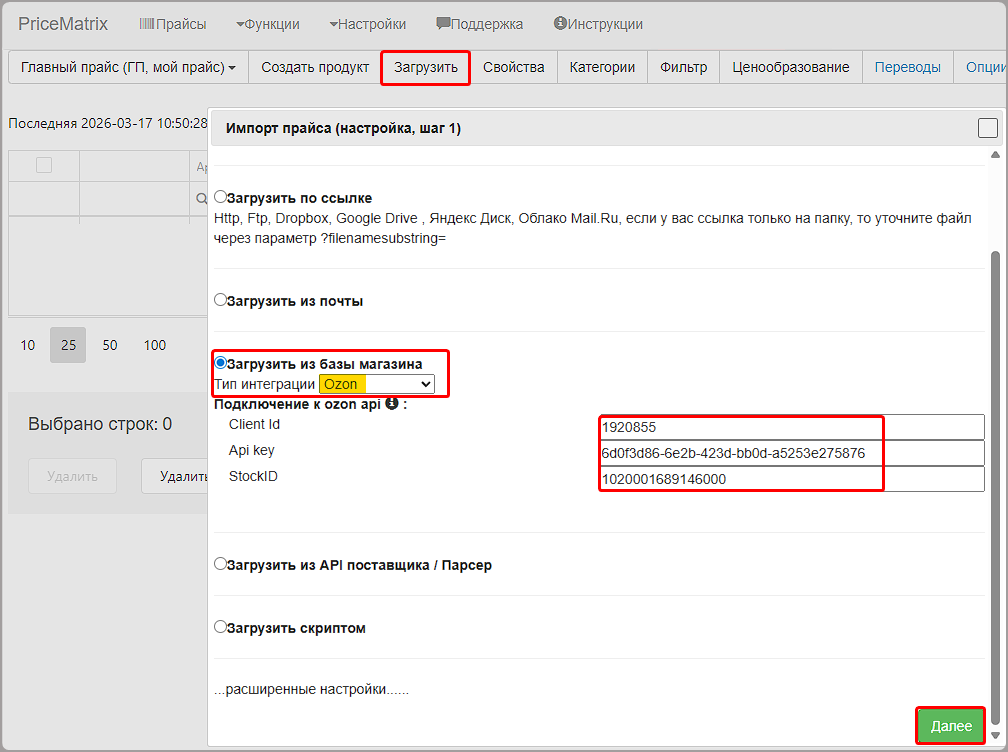1008x752 pixels.
Task: Click the chat bubble icon for Поддержка
Action: click(443, 24)
